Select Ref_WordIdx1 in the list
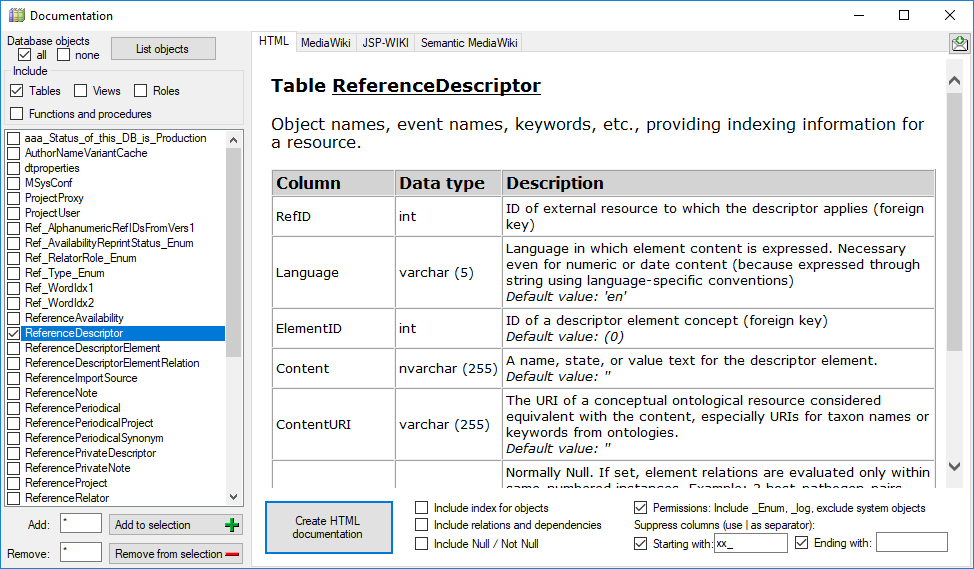Viewport: 974px width, 569px height. pos(60,288)
